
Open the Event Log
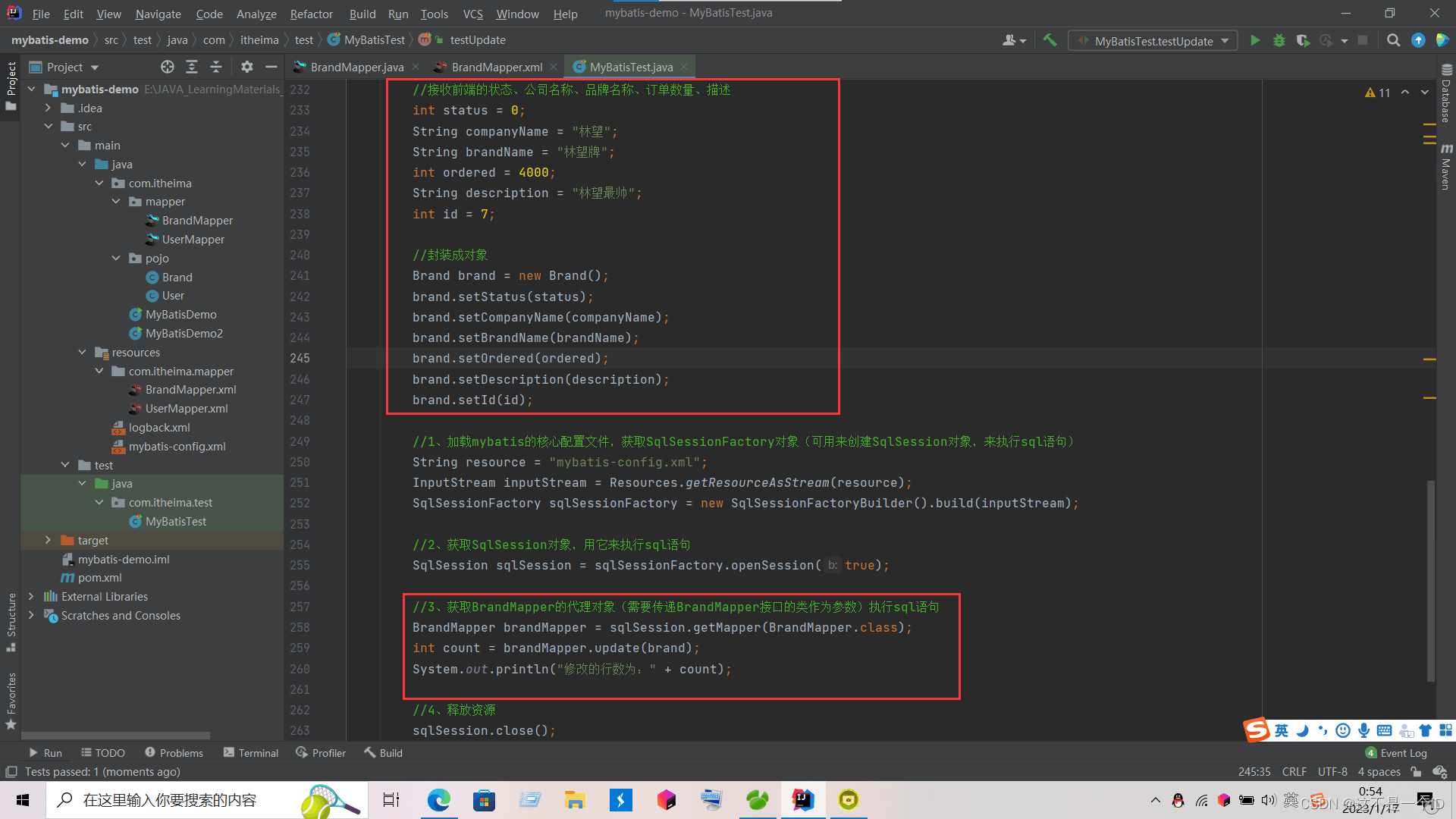[1396, 753]
